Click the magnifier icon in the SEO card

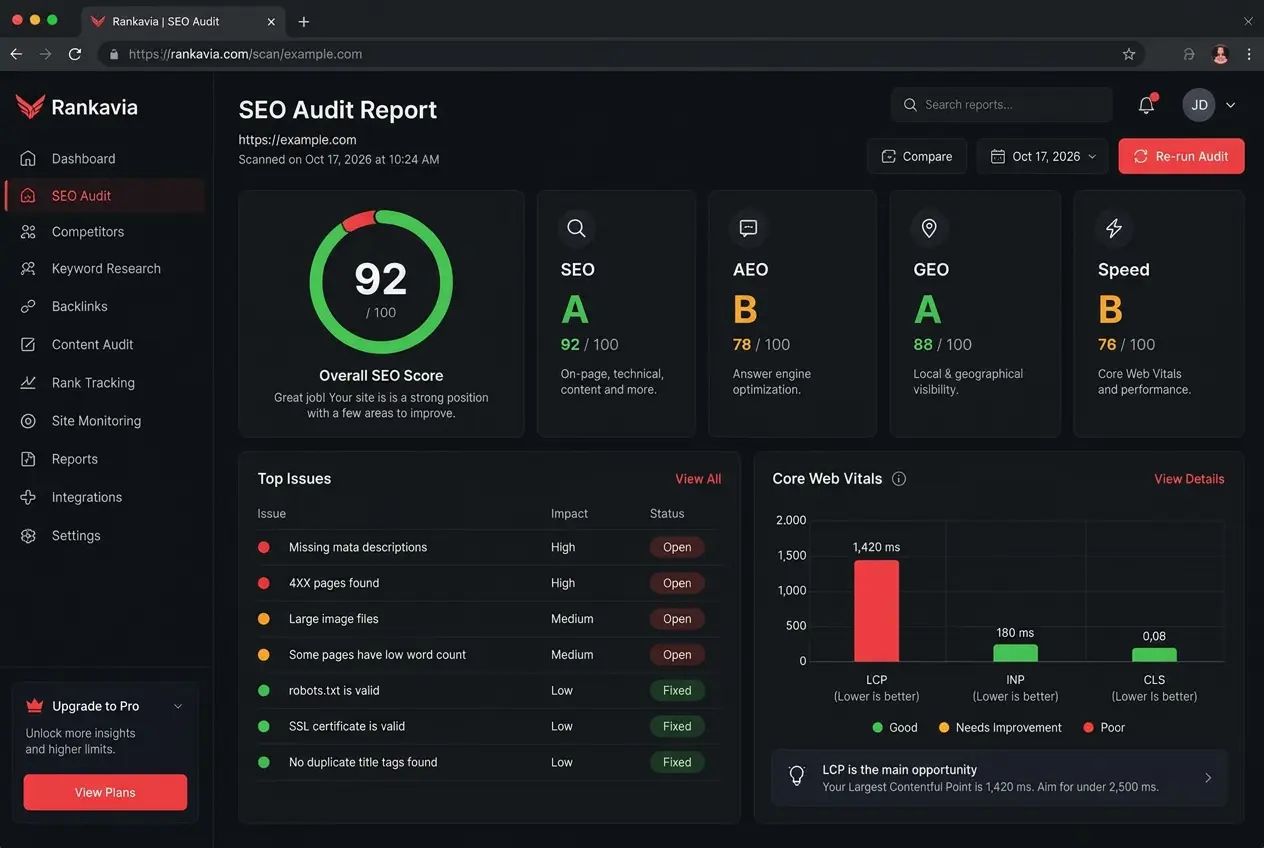(576, 228)
